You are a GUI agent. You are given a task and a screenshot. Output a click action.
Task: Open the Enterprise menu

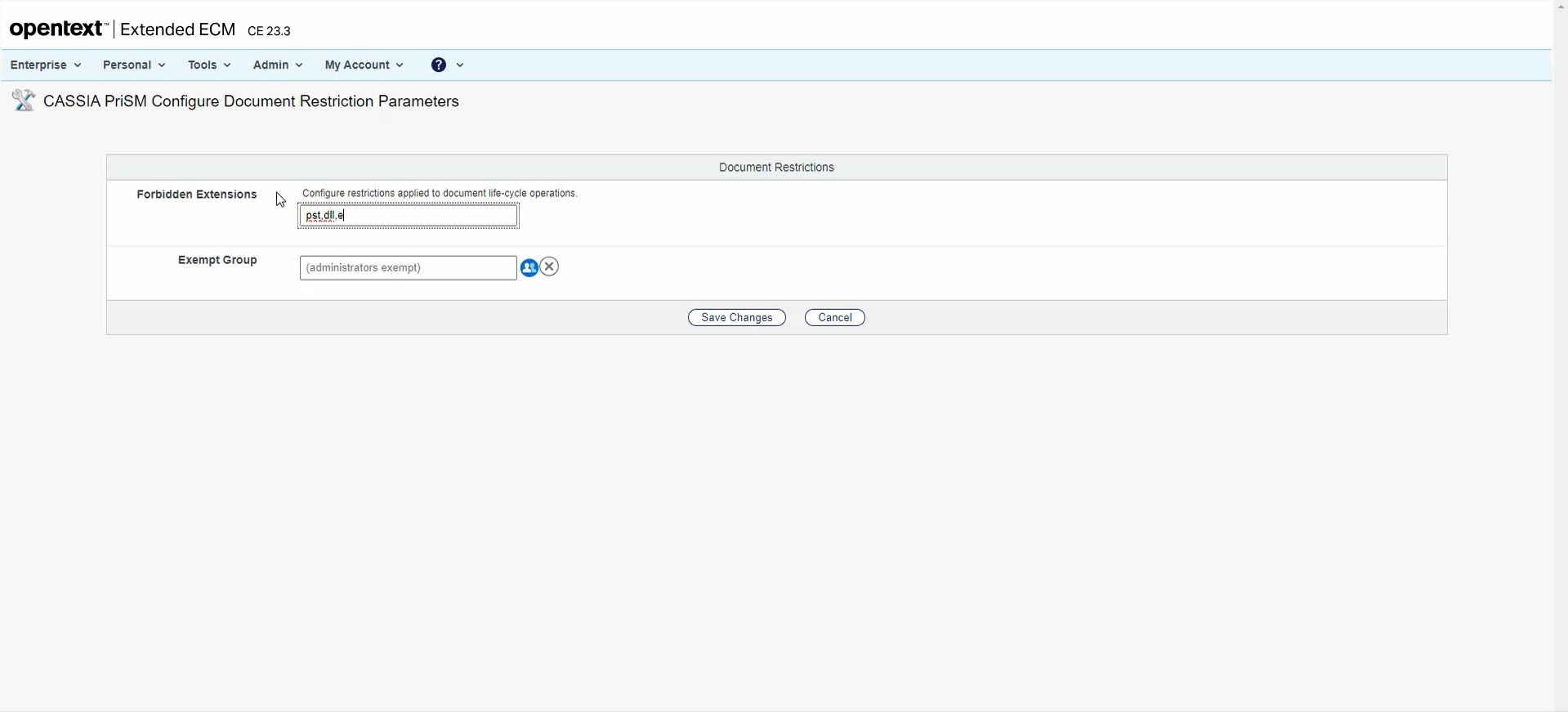point(45,65)
